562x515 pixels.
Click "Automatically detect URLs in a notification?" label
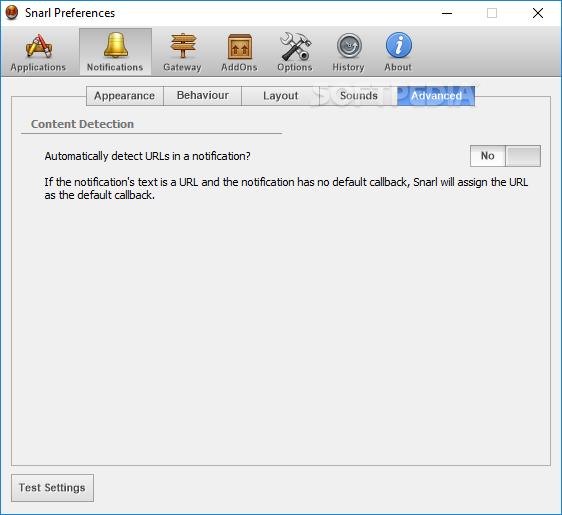click(147, 156)
